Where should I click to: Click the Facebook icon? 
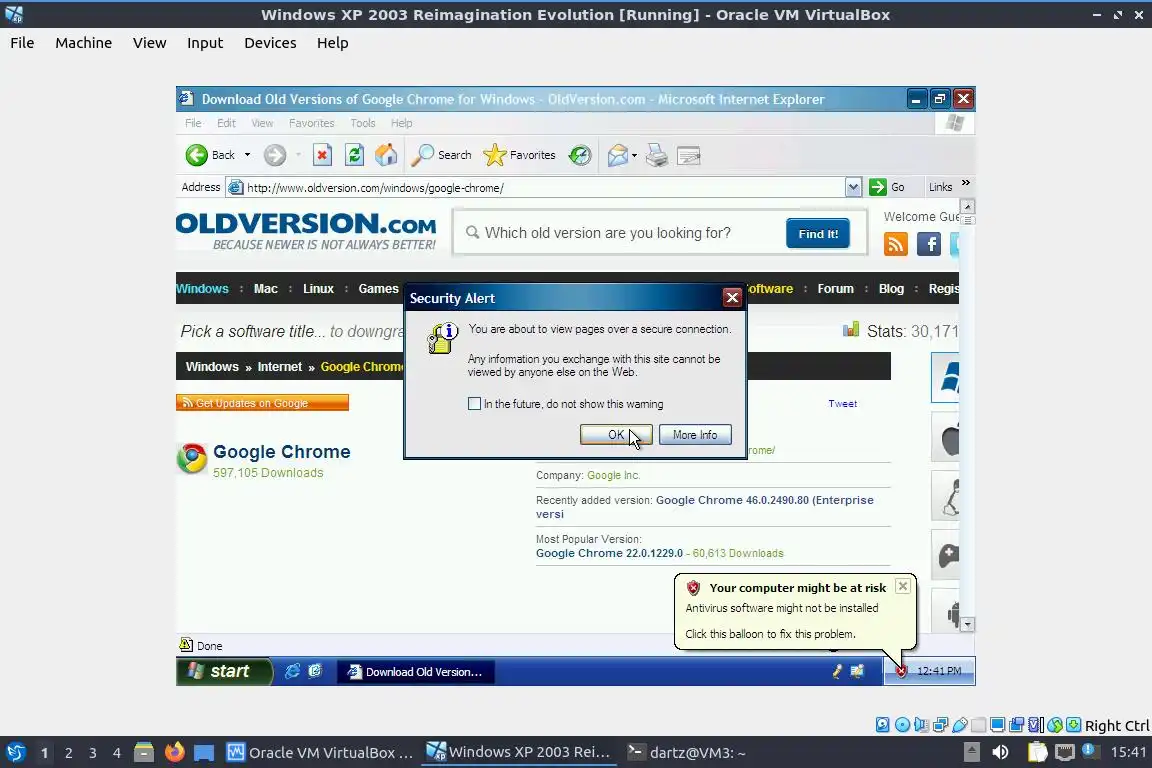pos(929,244)
